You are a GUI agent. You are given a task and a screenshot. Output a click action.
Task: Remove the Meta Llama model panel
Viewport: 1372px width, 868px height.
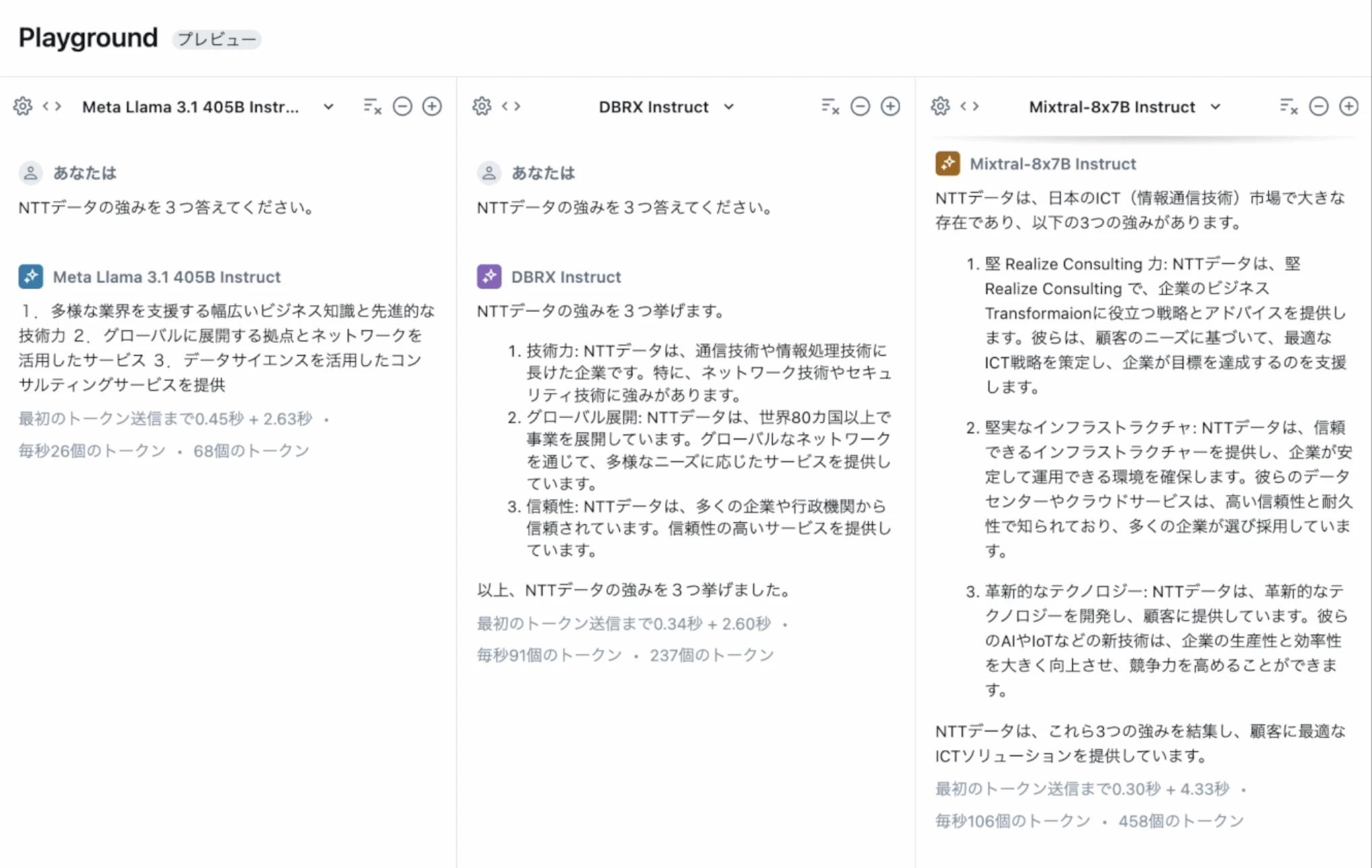(x=402, y=106)
